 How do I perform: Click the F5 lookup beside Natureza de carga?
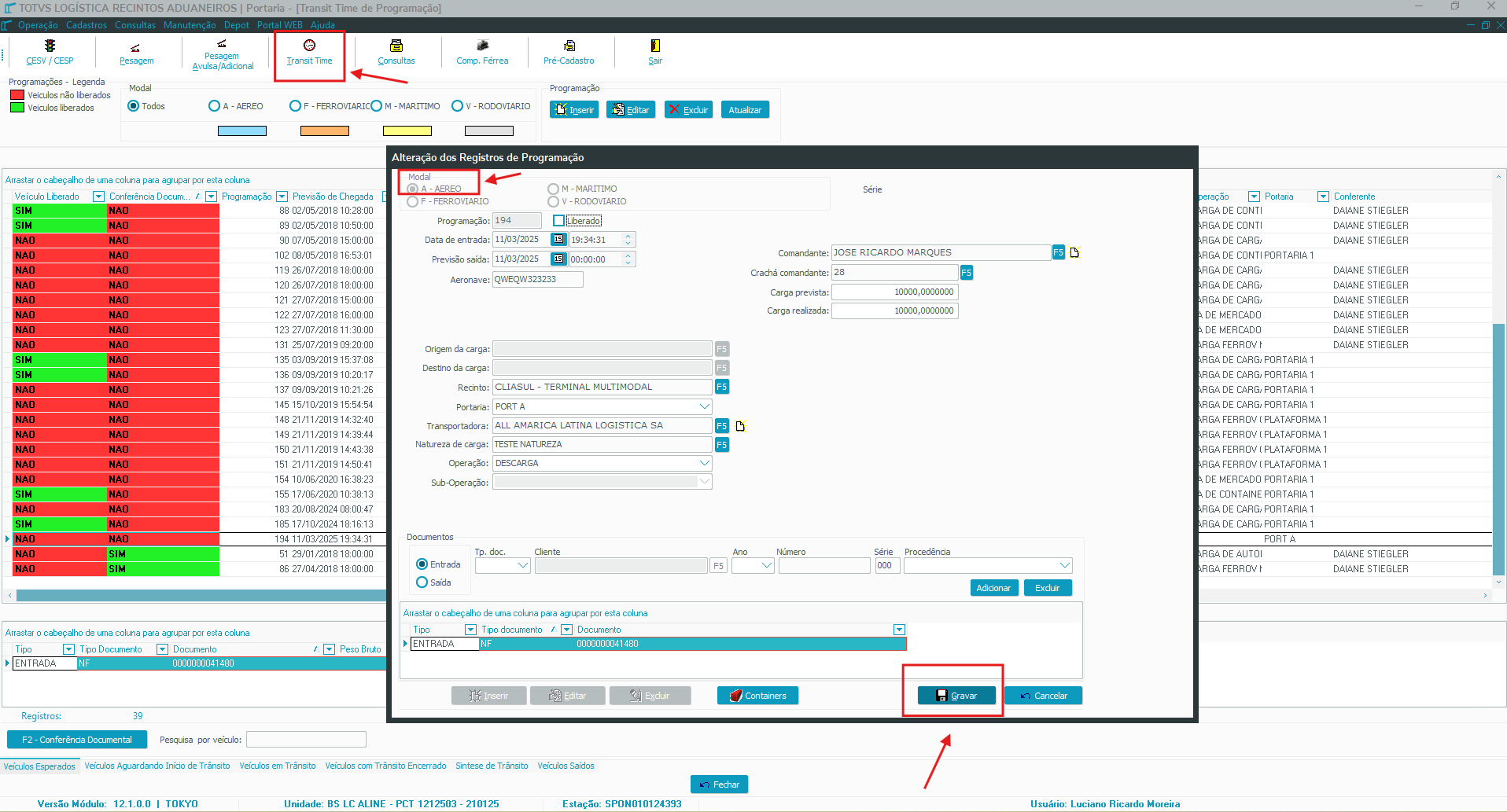click(721, 445)
